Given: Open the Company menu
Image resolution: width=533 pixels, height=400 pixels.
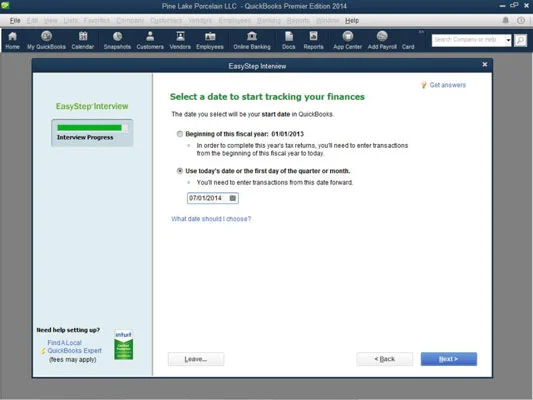Looking at the screenshot, I should click(130, 21).
